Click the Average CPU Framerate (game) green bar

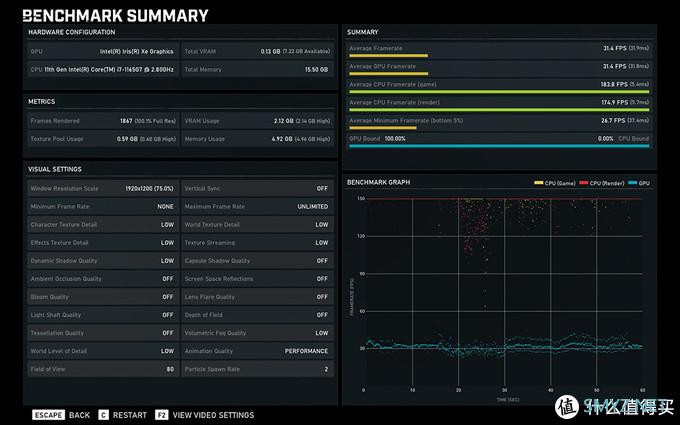pyautogui.click(x=499, y=92)
